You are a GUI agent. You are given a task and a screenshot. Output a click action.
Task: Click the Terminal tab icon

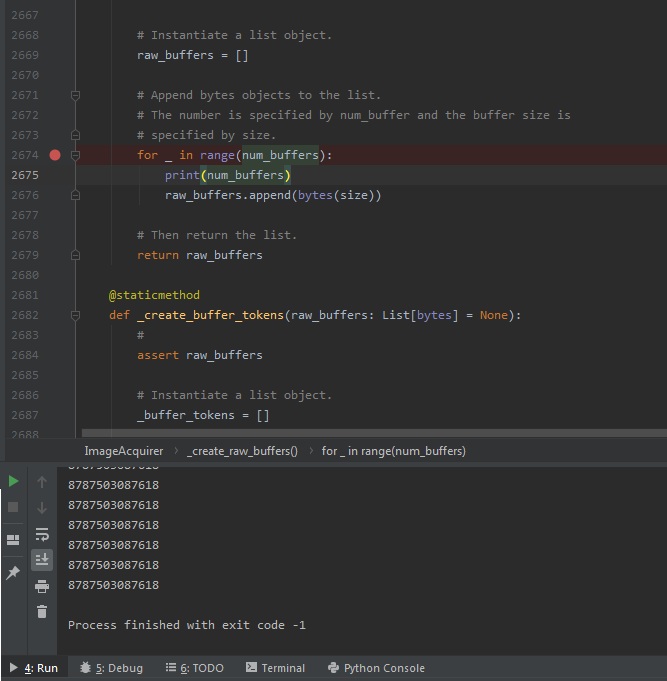[251, 667]
